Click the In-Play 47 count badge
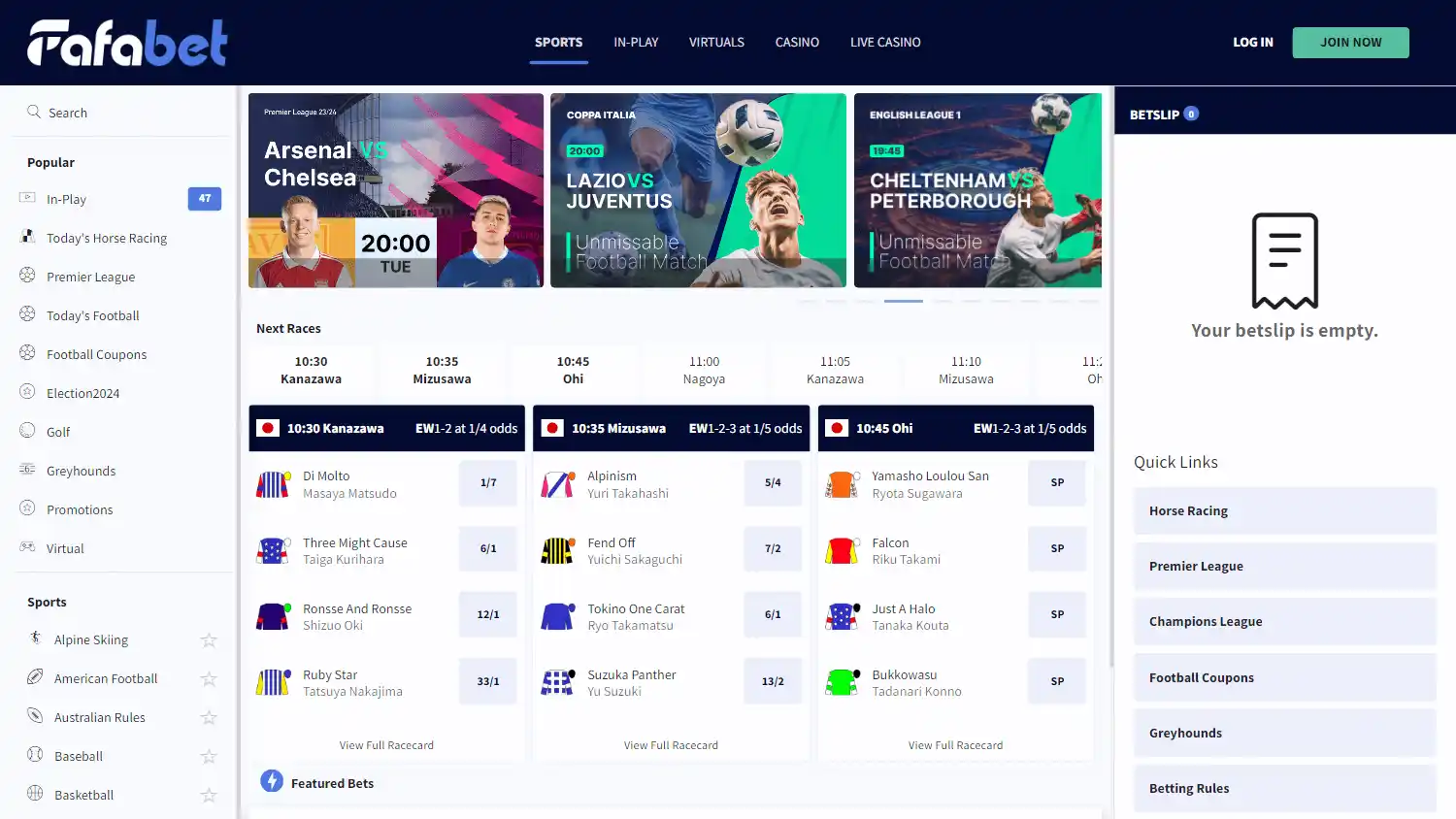 coord(205,198)
